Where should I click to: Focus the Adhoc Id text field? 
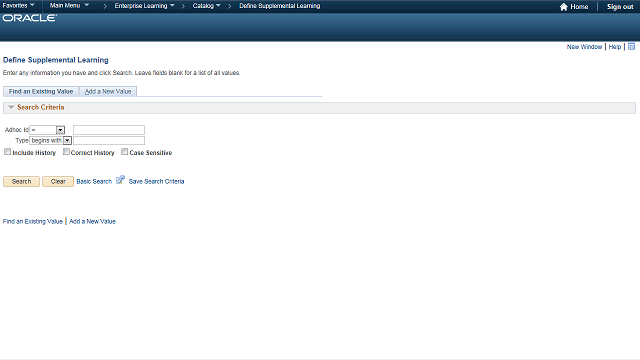[109, 130]
